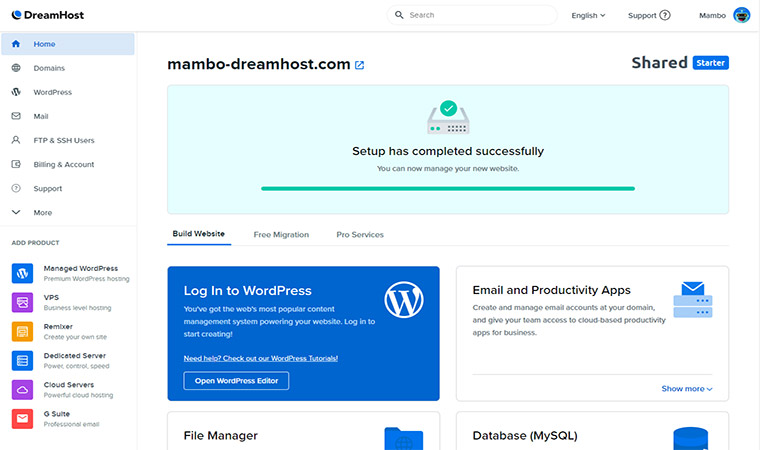
Task: Open the Support question mark icon in header
Action: click(x=665, y=15)
